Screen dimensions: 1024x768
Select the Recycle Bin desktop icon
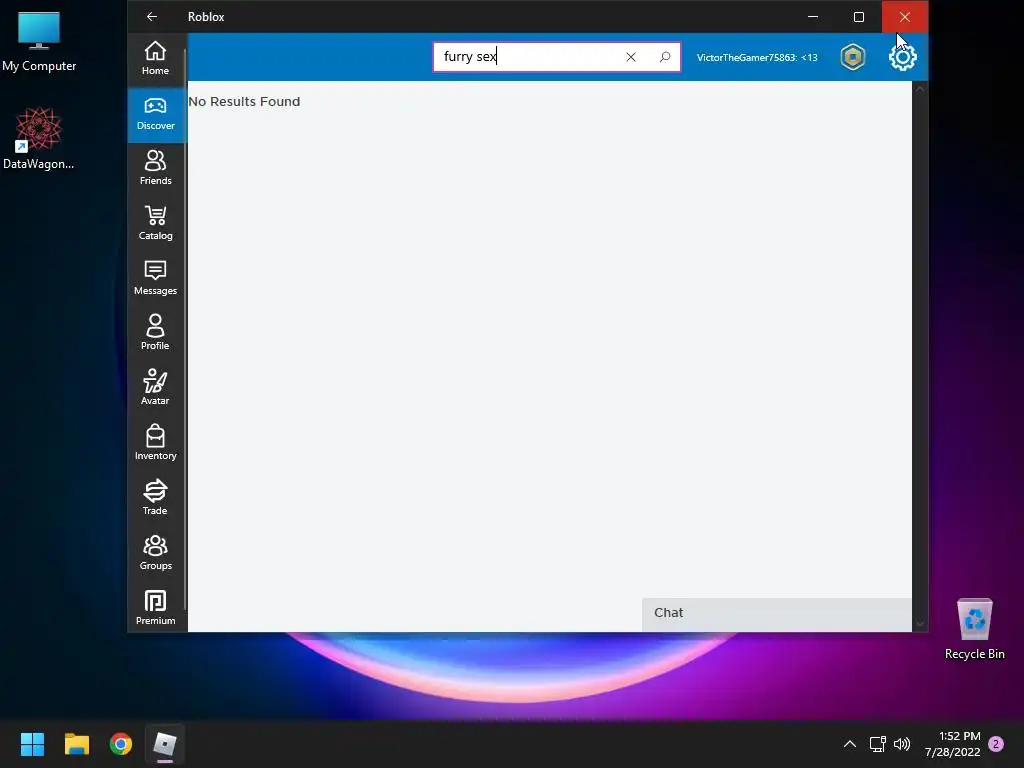coord(974,629)
